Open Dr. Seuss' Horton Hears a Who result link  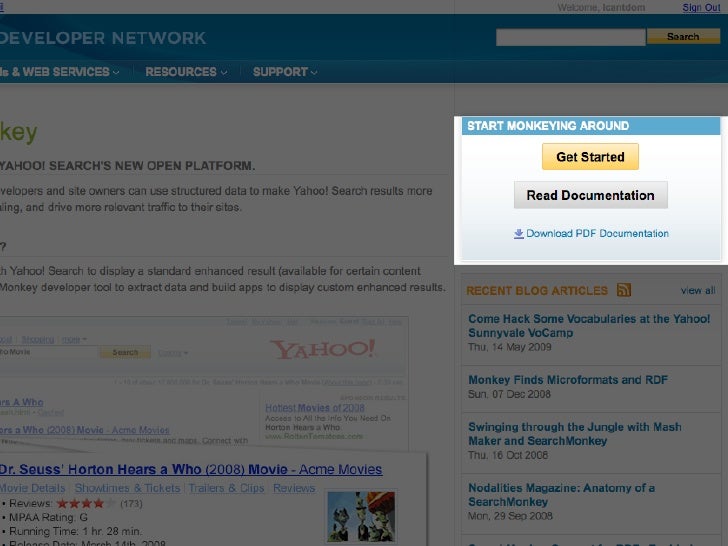point(191,469)
